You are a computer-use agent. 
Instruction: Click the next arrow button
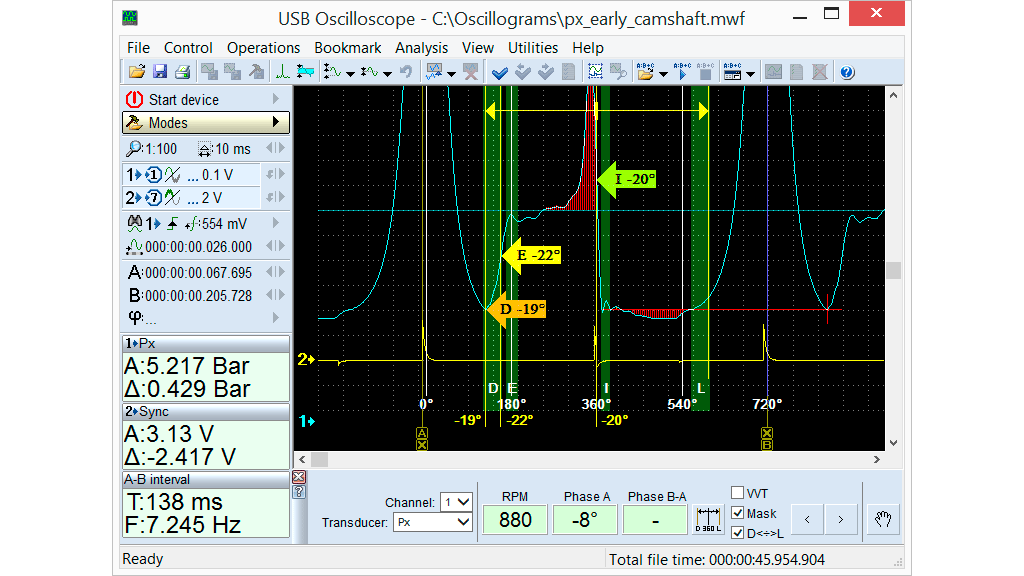point(841,519)
